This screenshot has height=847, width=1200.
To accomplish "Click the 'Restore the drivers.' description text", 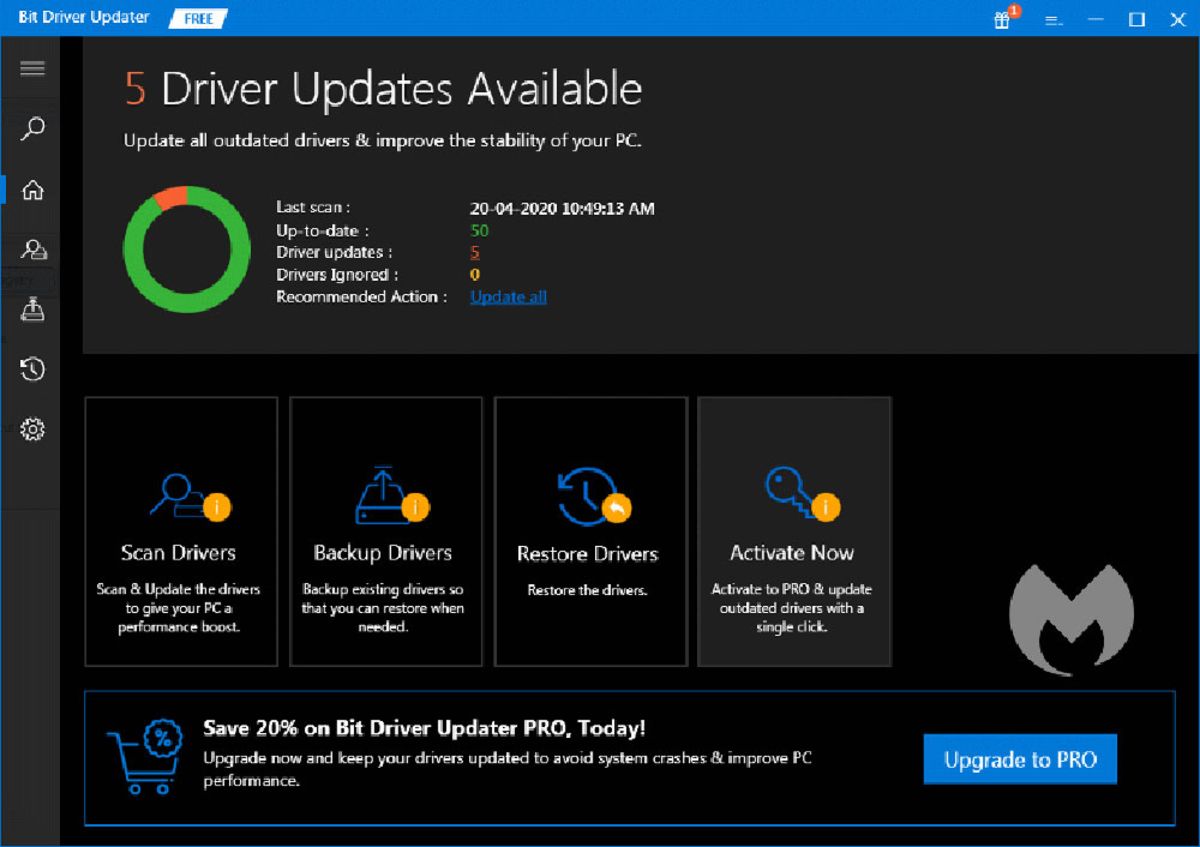I will pyautogui.click(x=587, y=590).
